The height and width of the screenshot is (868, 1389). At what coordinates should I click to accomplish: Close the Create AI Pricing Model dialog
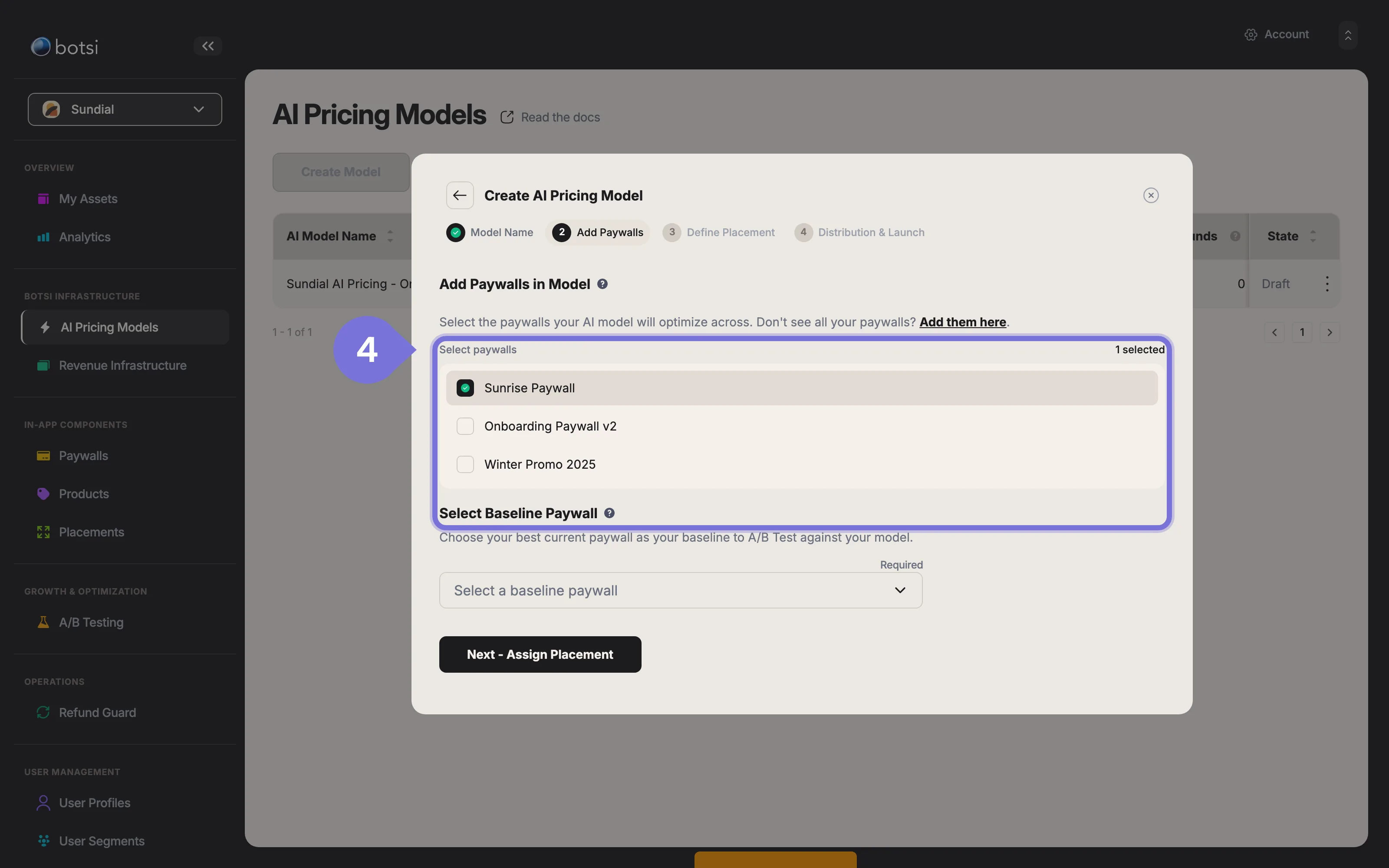[x=1151, y=195]
